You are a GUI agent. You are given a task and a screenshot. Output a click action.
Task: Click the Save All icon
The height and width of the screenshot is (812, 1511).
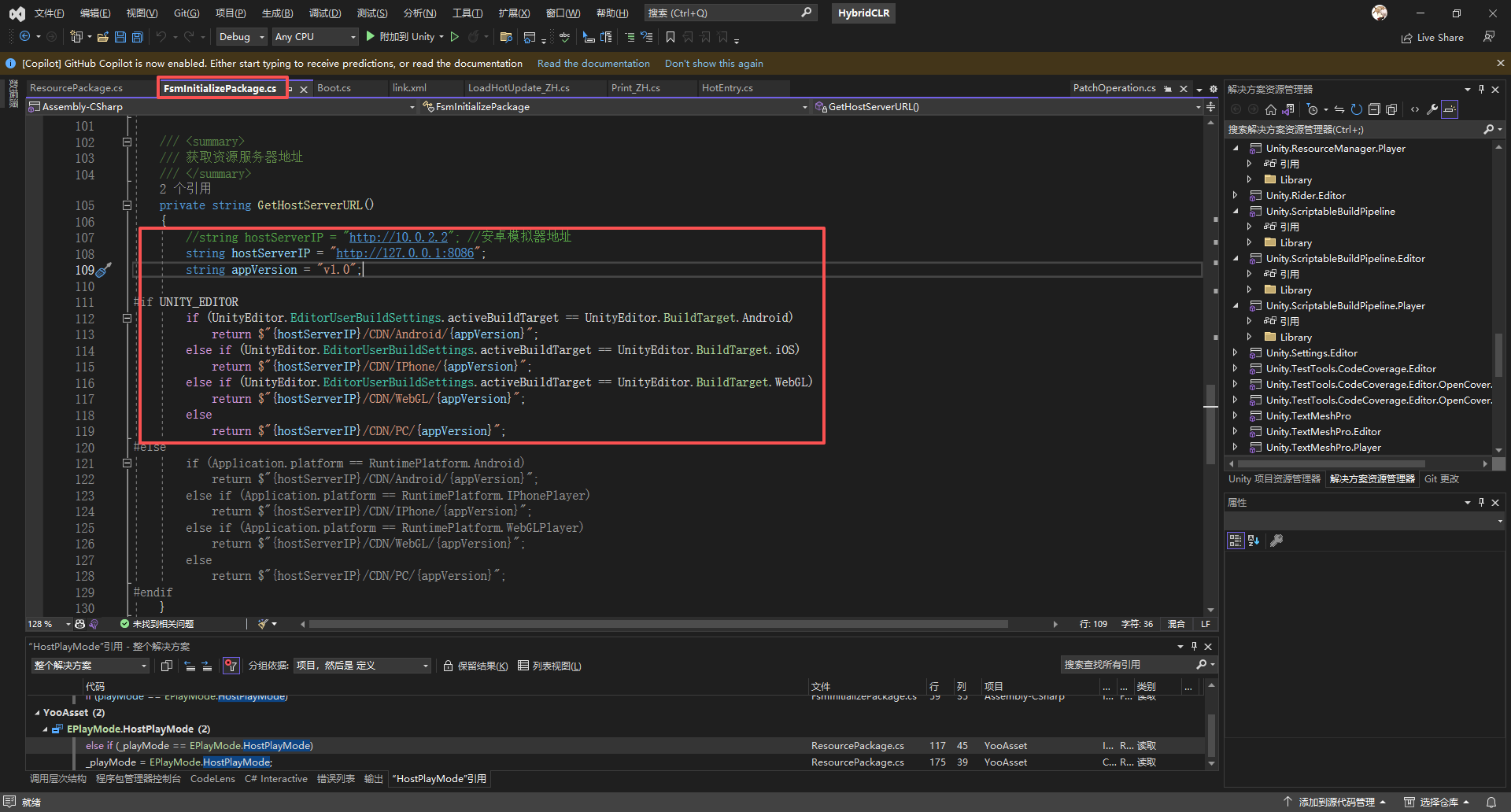click(x=138, y=37)
